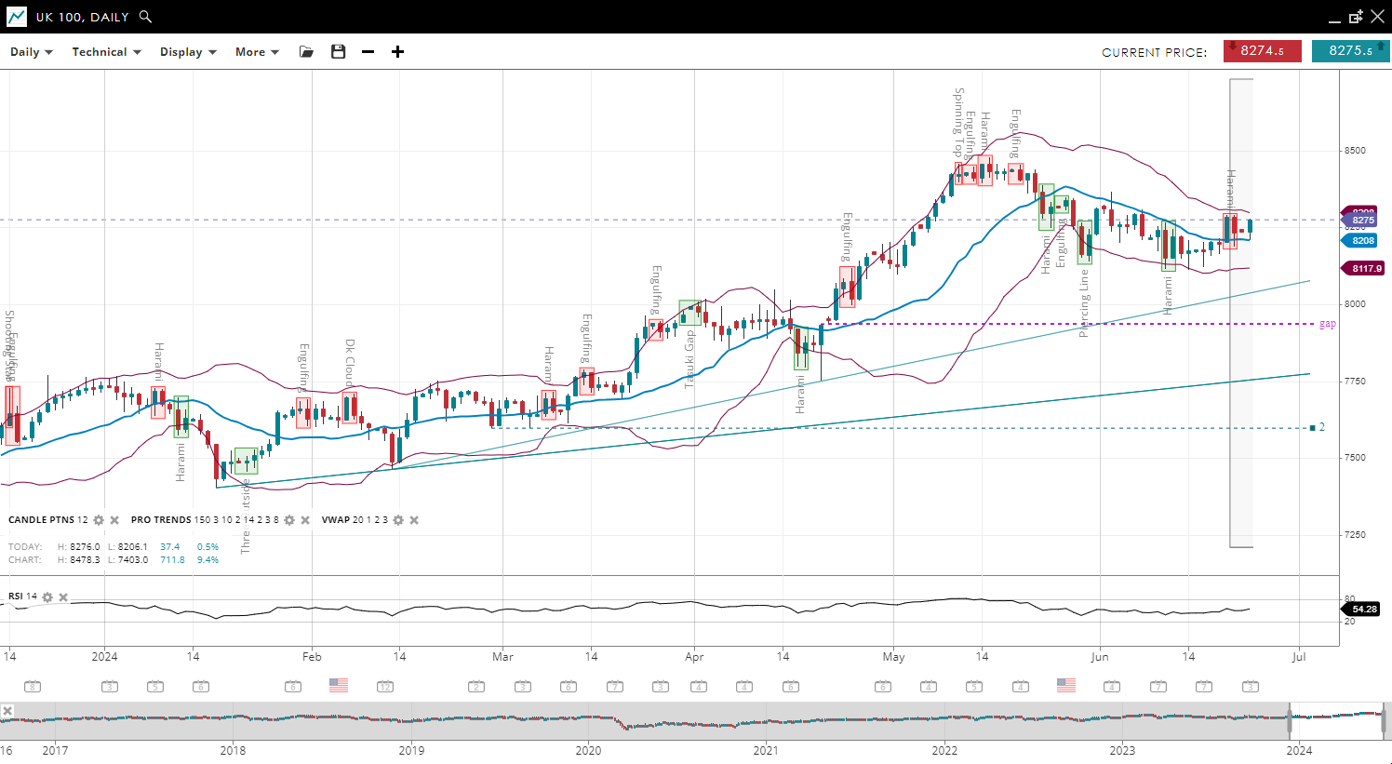1392x764 pixels.
Task: Open RSI indicator settings gear
Action: coord(47,597)
